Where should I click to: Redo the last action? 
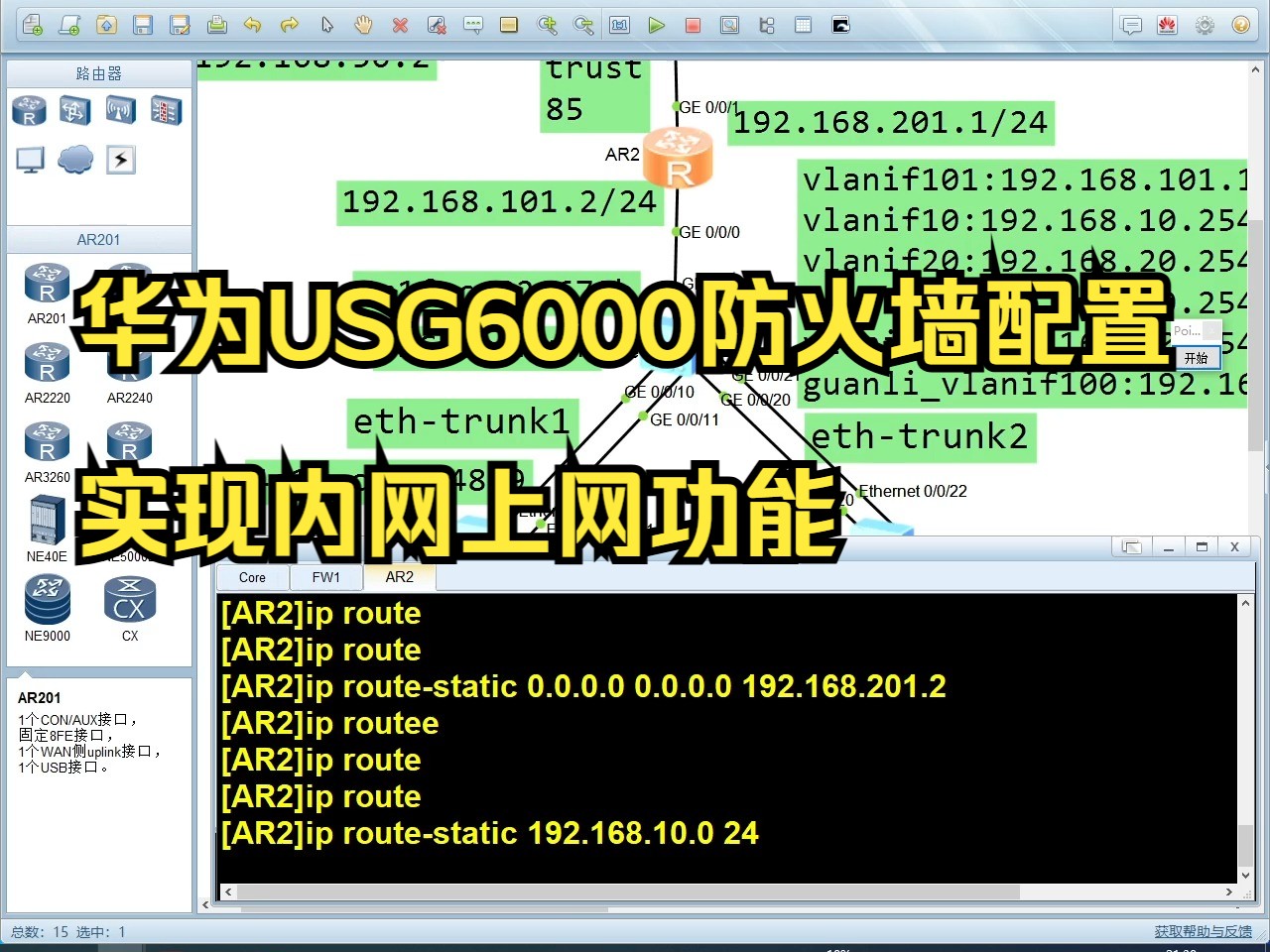[x=290, y=25]
